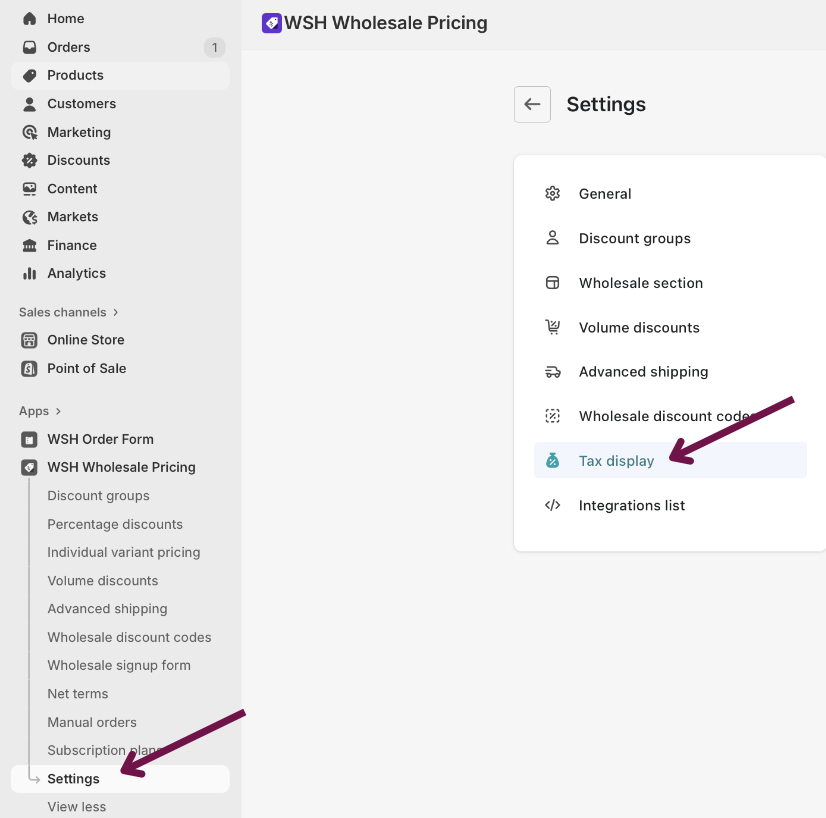Open Net terms in sidebar
826x818 pixels.
[78, 693]
